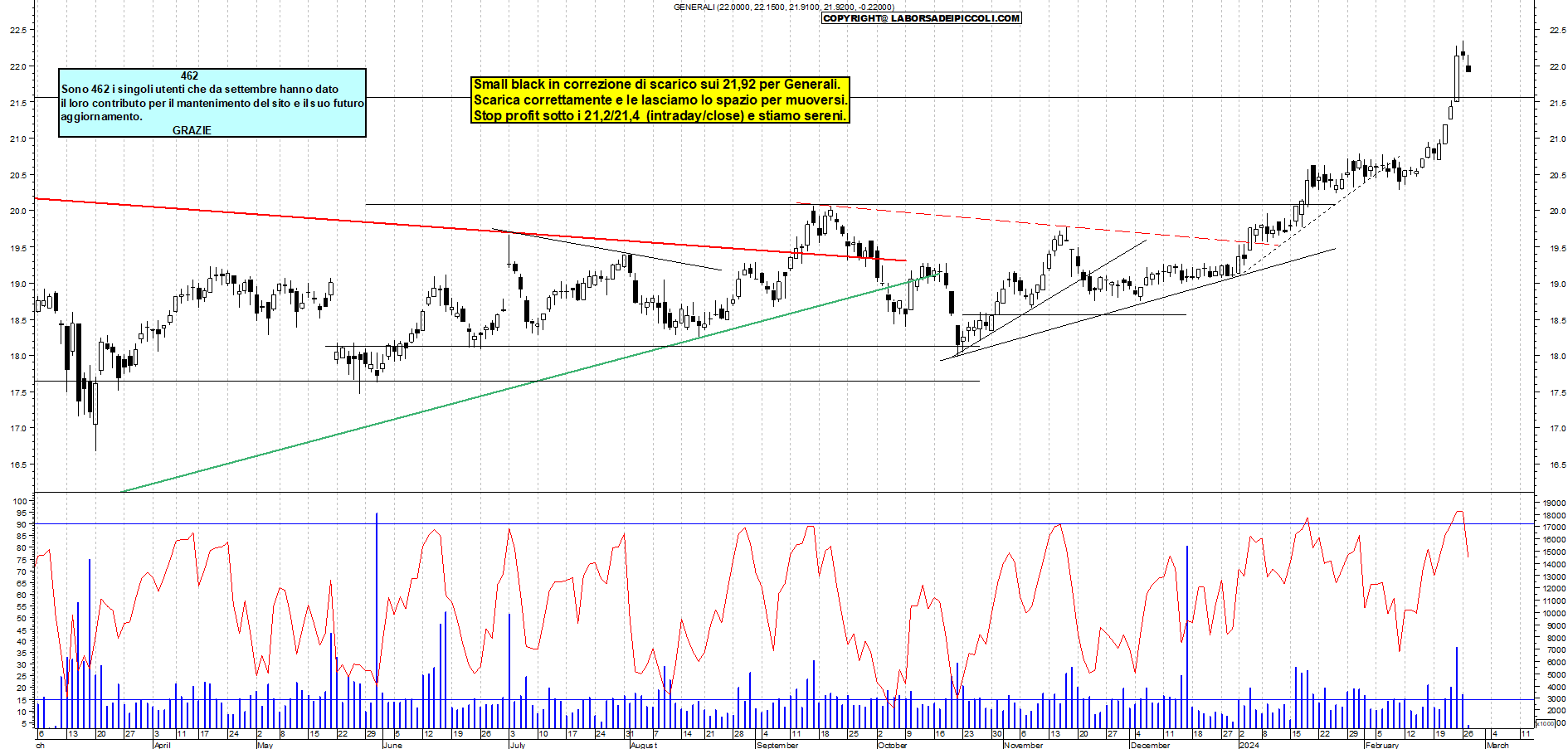Click the 22.0 value on the right price axis
Image resolution: width=1568 pixels, height=749 pixels.
tap(1557, 66)
